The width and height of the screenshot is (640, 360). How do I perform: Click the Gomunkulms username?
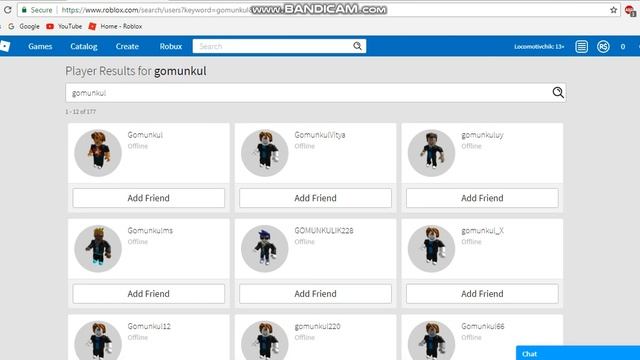tap(150, 230)
